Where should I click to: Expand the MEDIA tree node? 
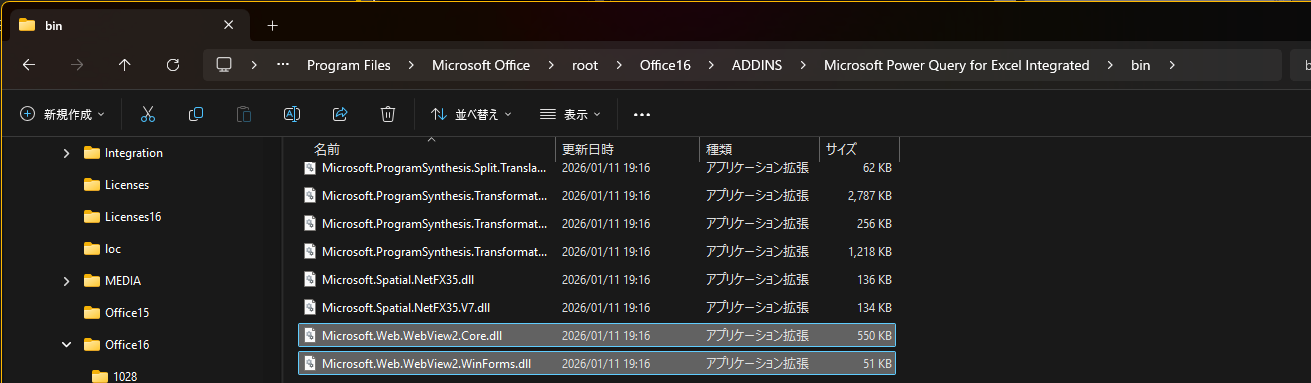tap(66, 281)
